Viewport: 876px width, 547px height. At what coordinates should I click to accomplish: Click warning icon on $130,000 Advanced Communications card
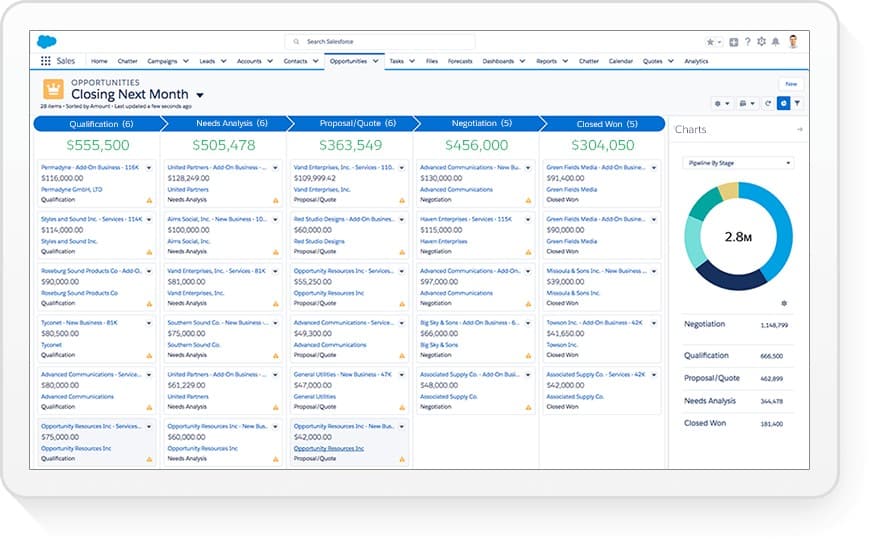528,200
